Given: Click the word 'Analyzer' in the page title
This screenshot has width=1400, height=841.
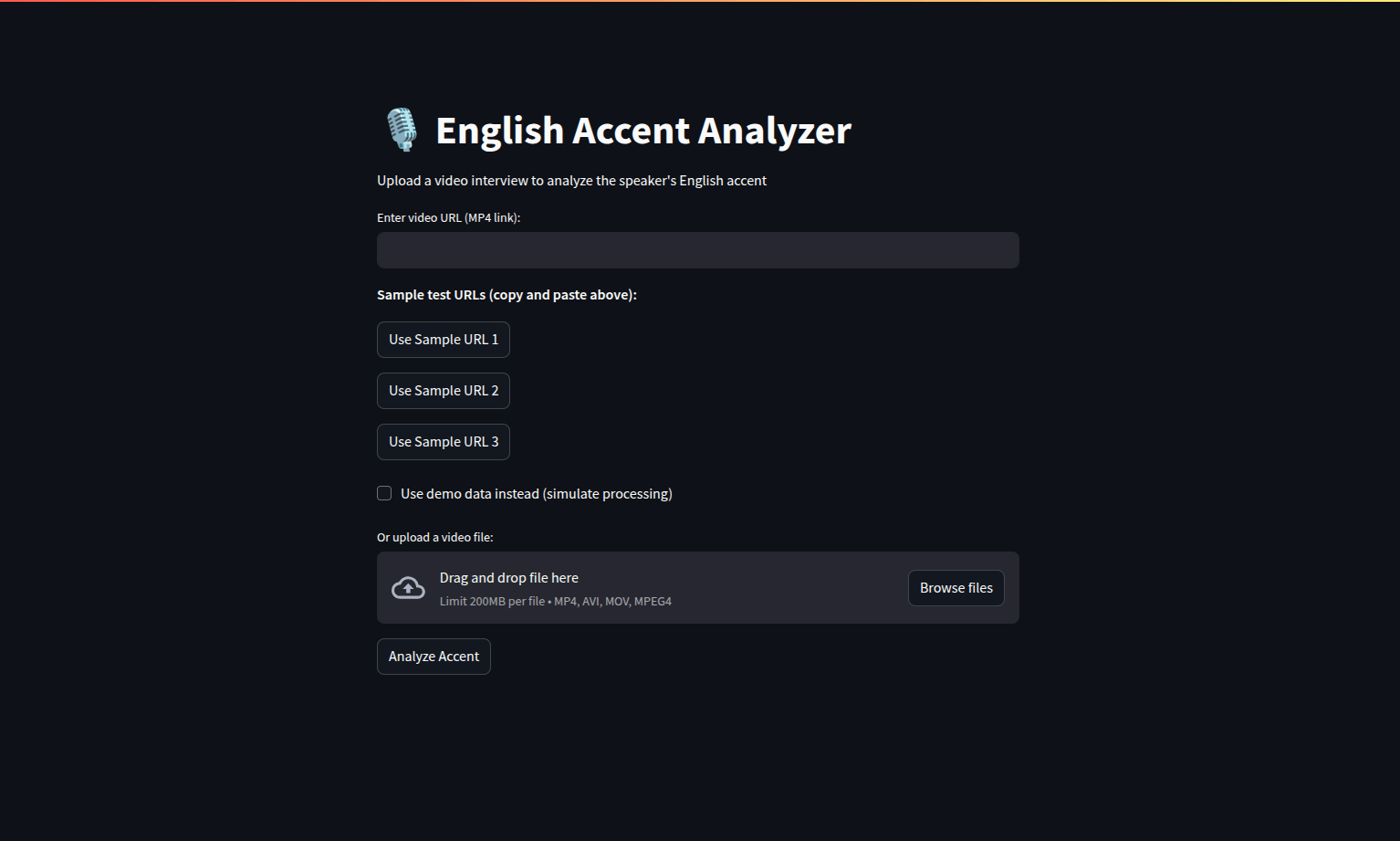Looking at the screenshot, I should pyautogui.click(x=775, y=131).
